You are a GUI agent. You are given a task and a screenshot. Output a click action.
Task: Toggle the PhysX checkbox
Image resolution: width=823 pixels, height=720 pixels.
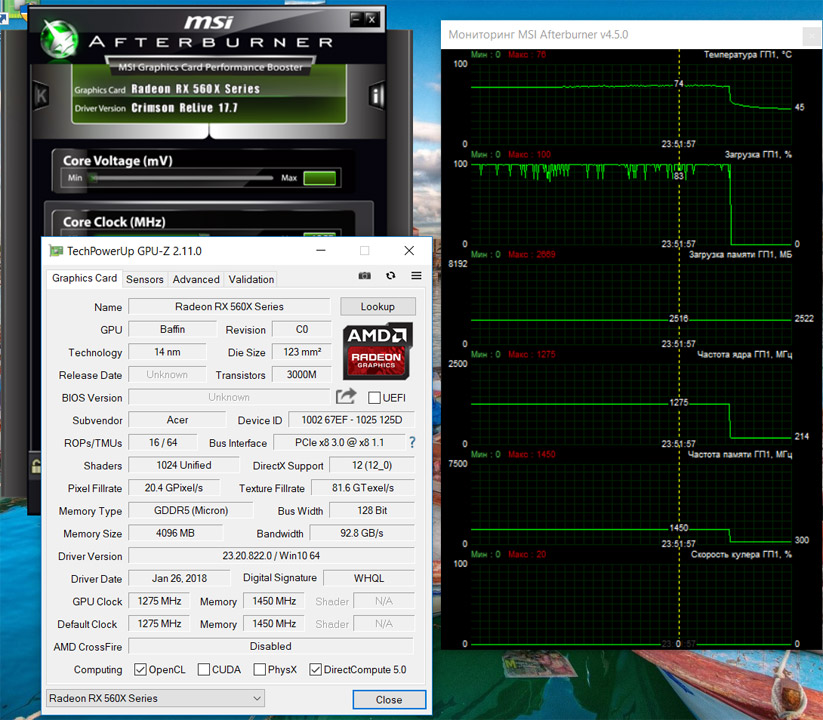coord(259,669)
